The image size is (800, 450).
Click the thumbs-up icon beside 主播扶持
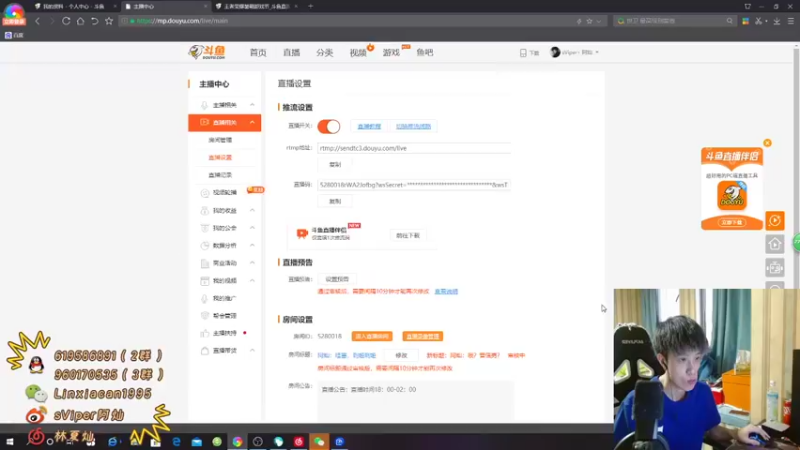click(x=205, y=333)
